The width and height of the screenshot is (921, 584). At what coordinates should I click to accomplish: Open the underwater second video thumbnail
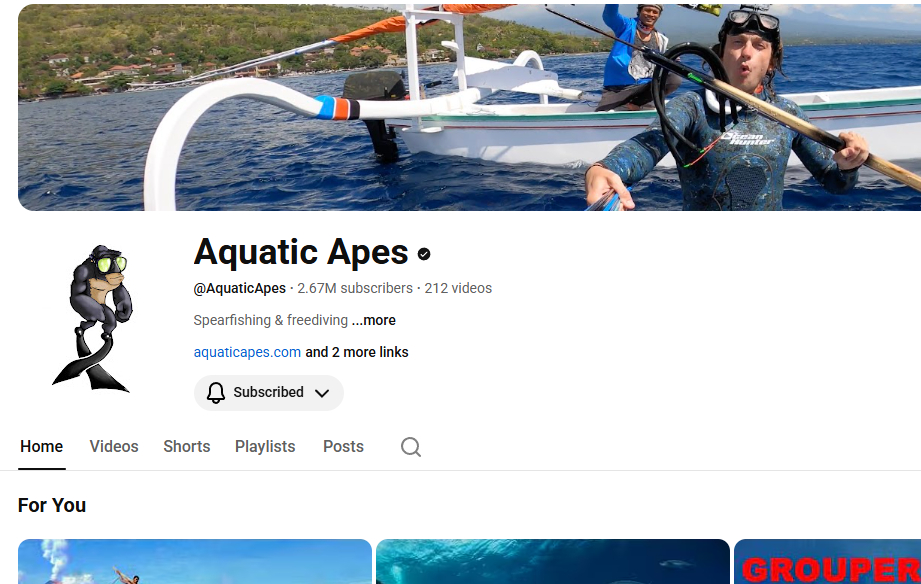pyautogui.click(x=552, y=562)
